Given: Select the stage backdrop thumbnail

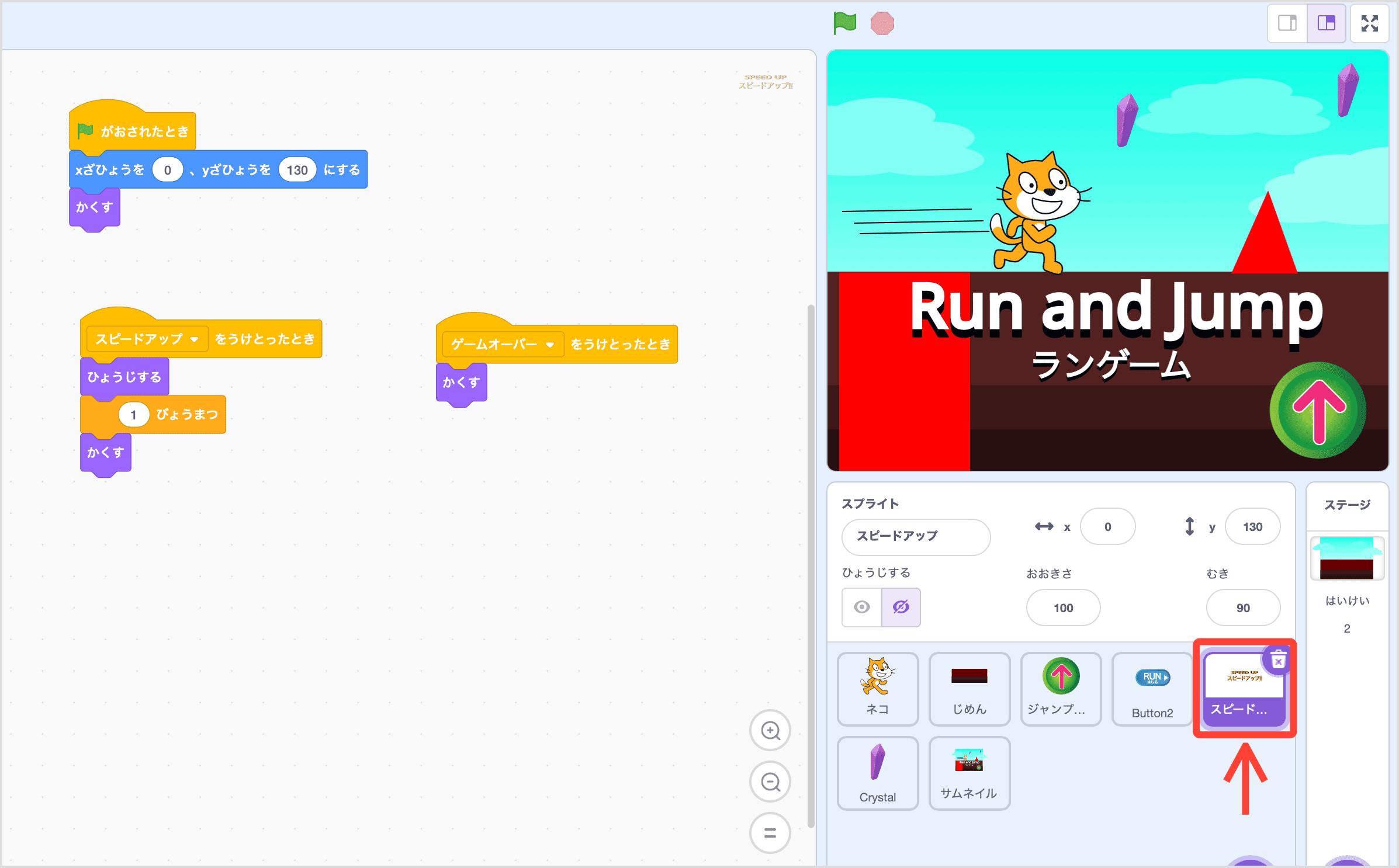Looking at the screenshot, I should point(1347,558).
